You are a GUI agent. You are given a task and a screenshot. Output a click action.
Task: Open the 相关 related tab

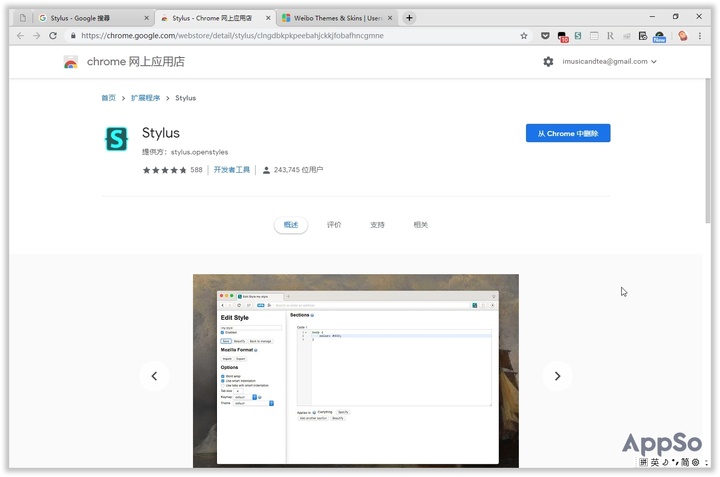[x=420, y=225]
